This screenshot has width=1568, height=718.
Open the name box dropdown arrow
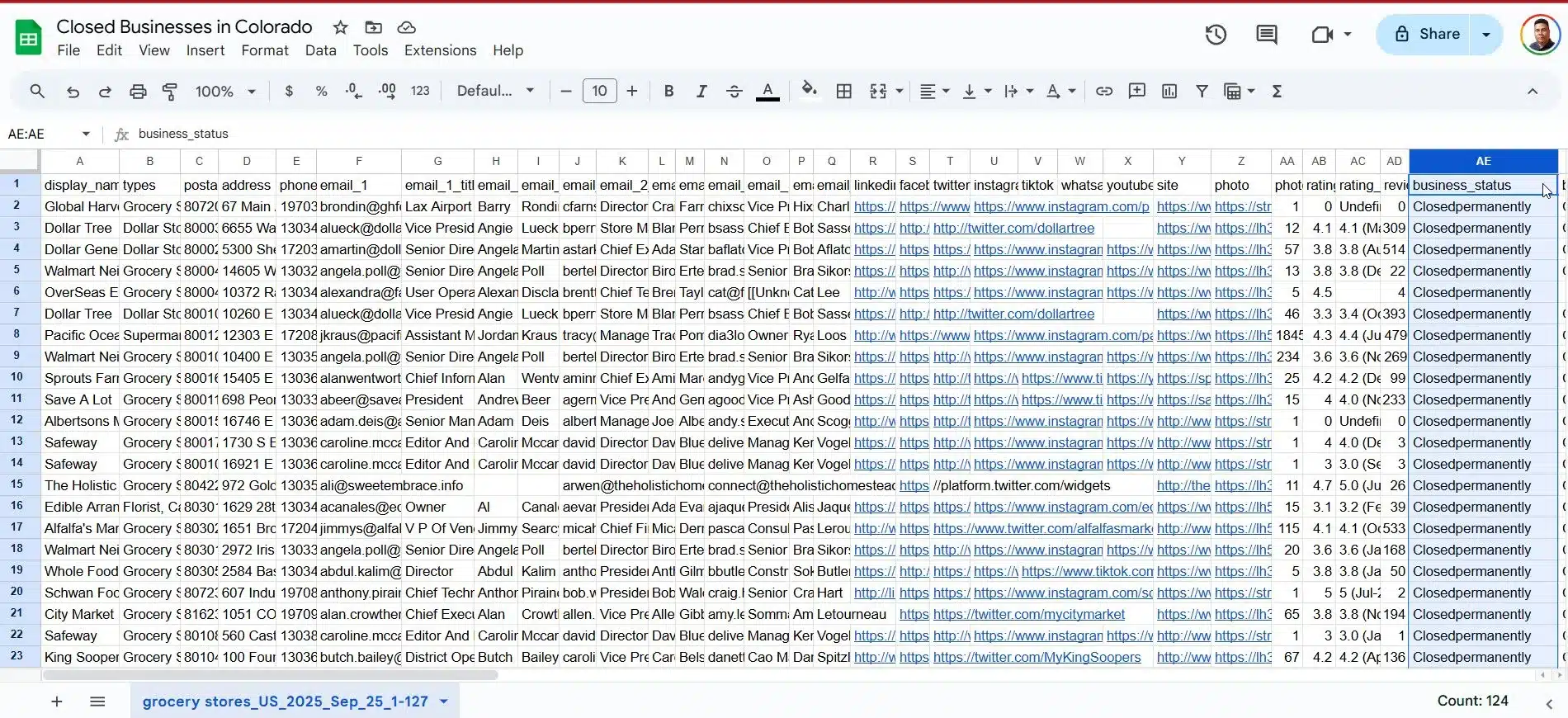click(x=86, y=134)
